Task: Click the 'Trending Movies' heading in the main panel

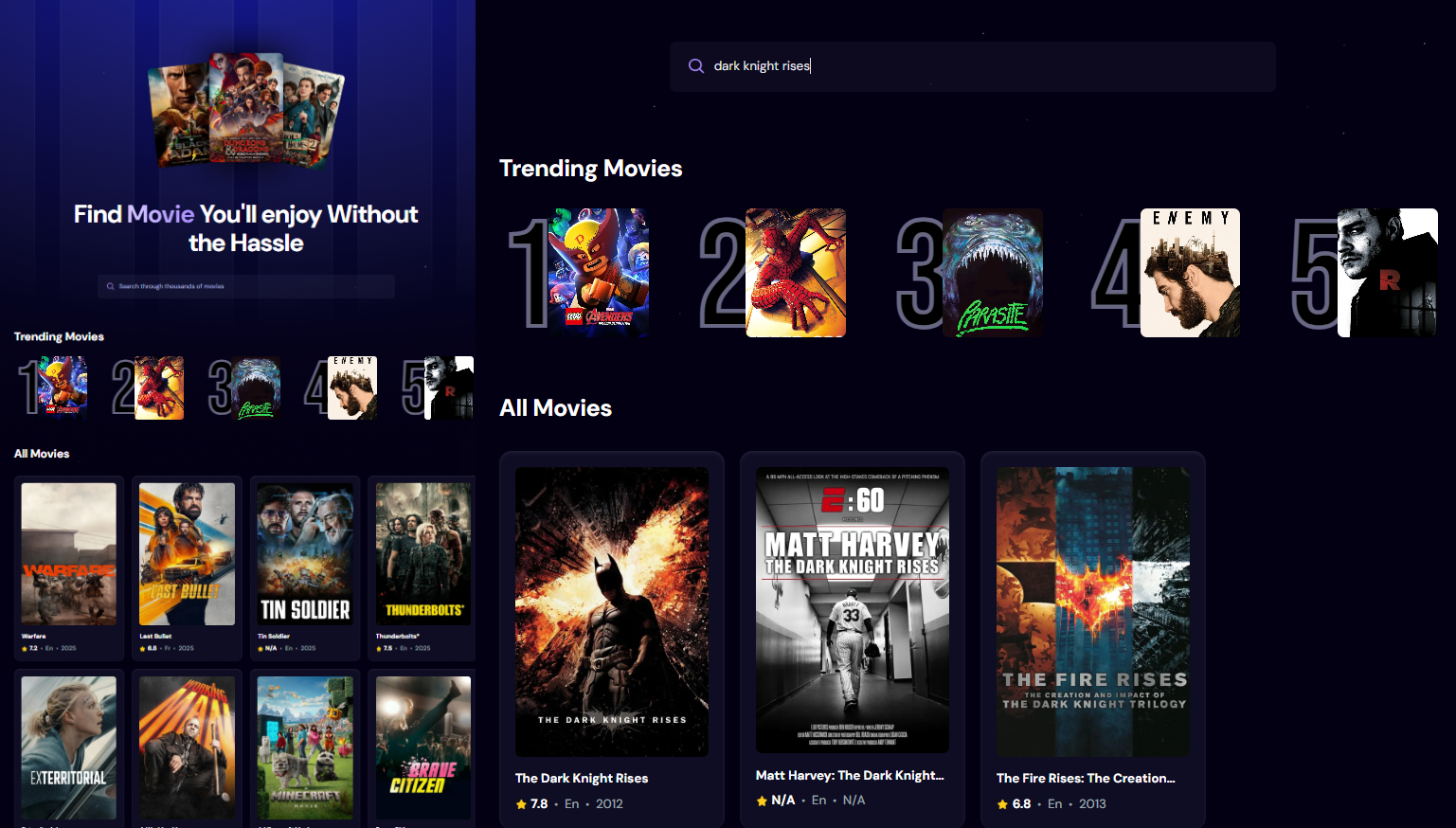Action: click(591, 169)
